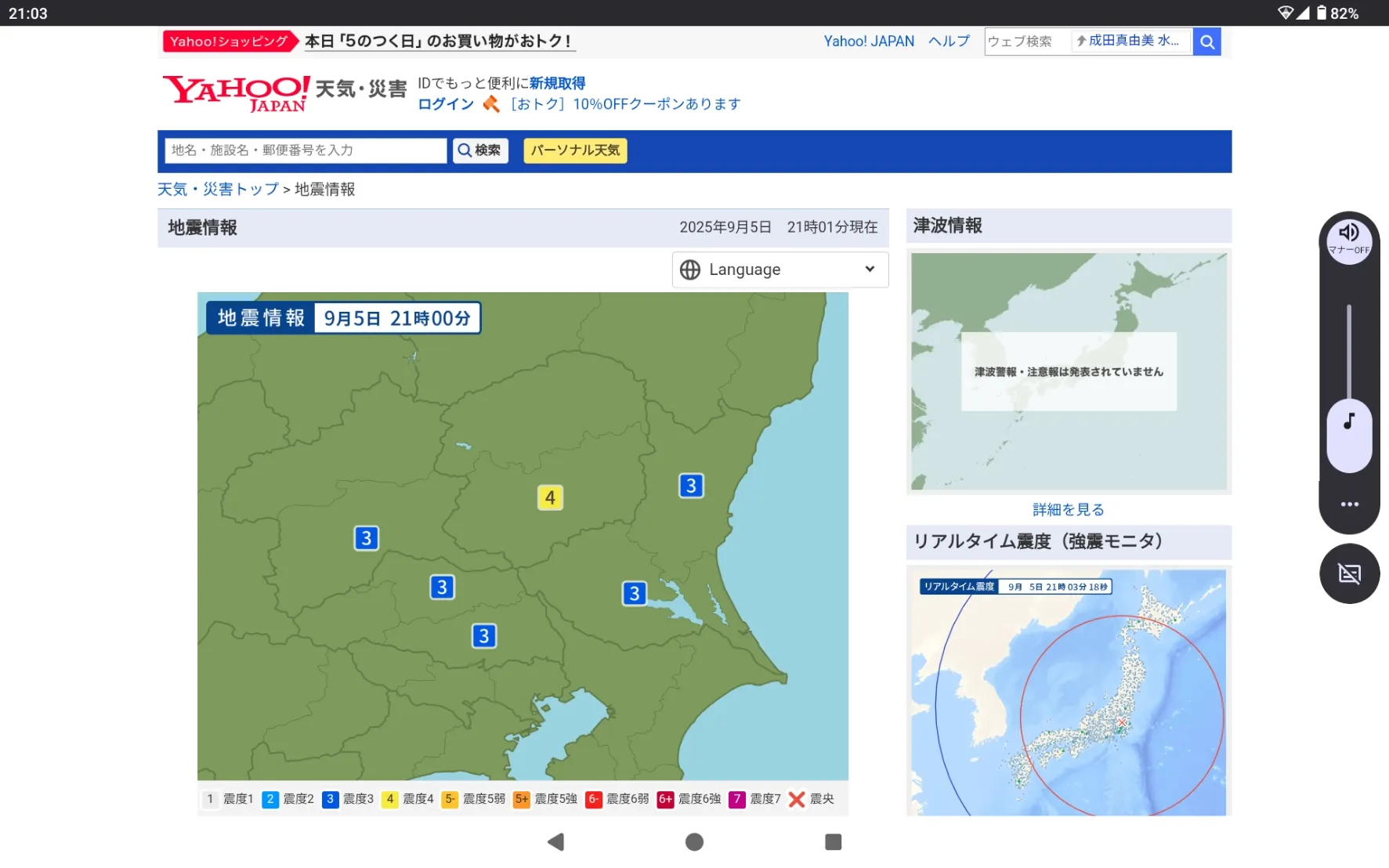Tap the battery 82% status icon

[x=1337, y=13]
